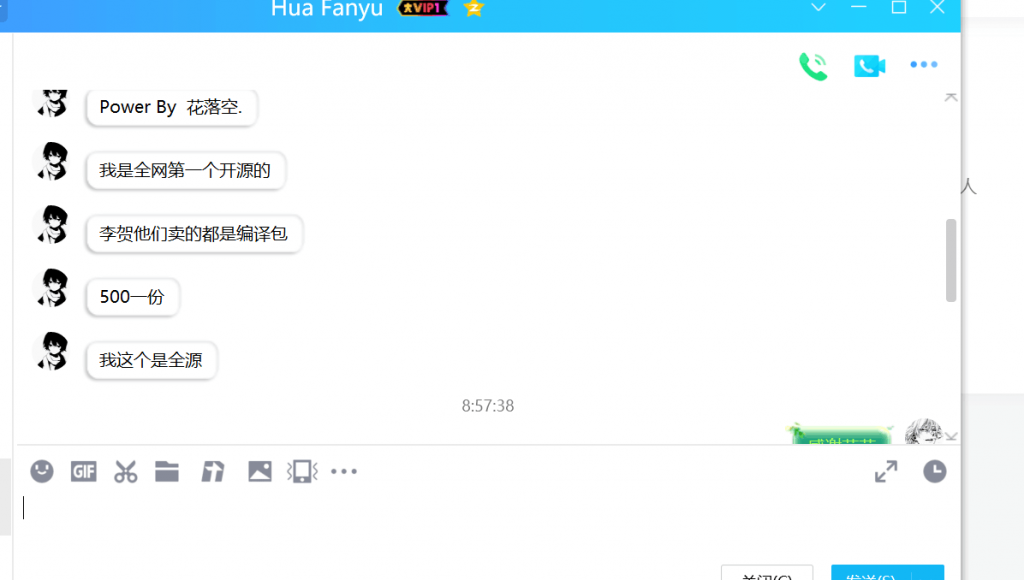Collapse chat with the top-right arrow
Image resolution: width=1024 pixels, height=580 pixels.
point(951,97)
